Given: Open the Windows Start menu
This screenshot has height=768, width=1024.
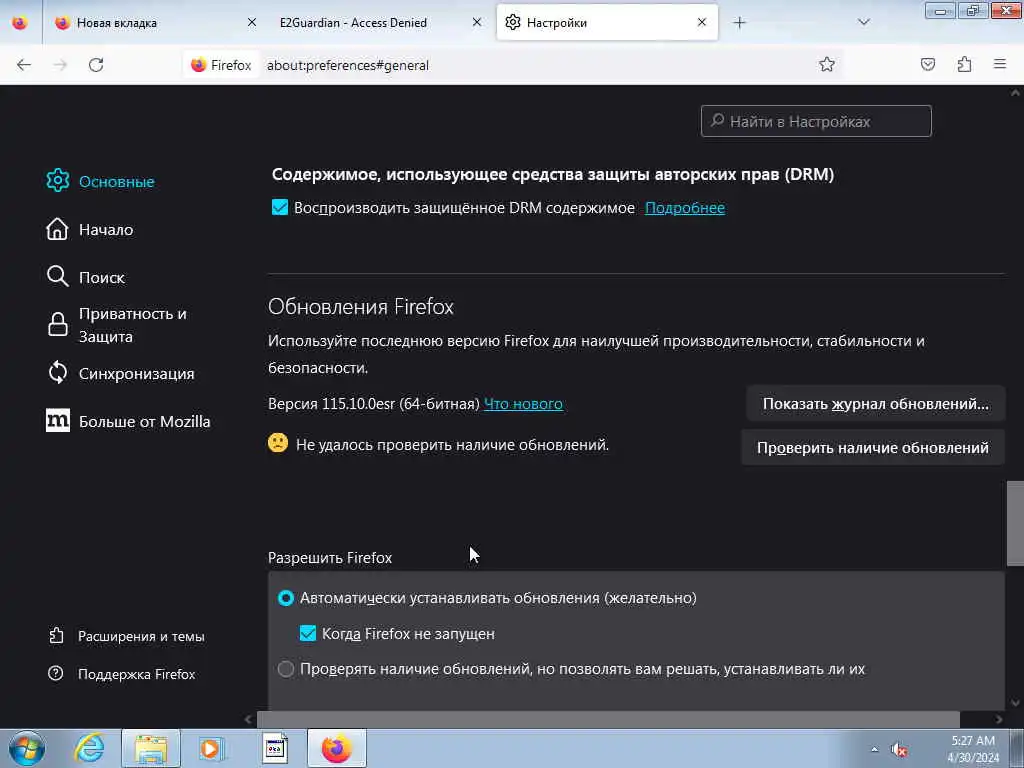Looking at the screenshot, I should click(27, 748).
